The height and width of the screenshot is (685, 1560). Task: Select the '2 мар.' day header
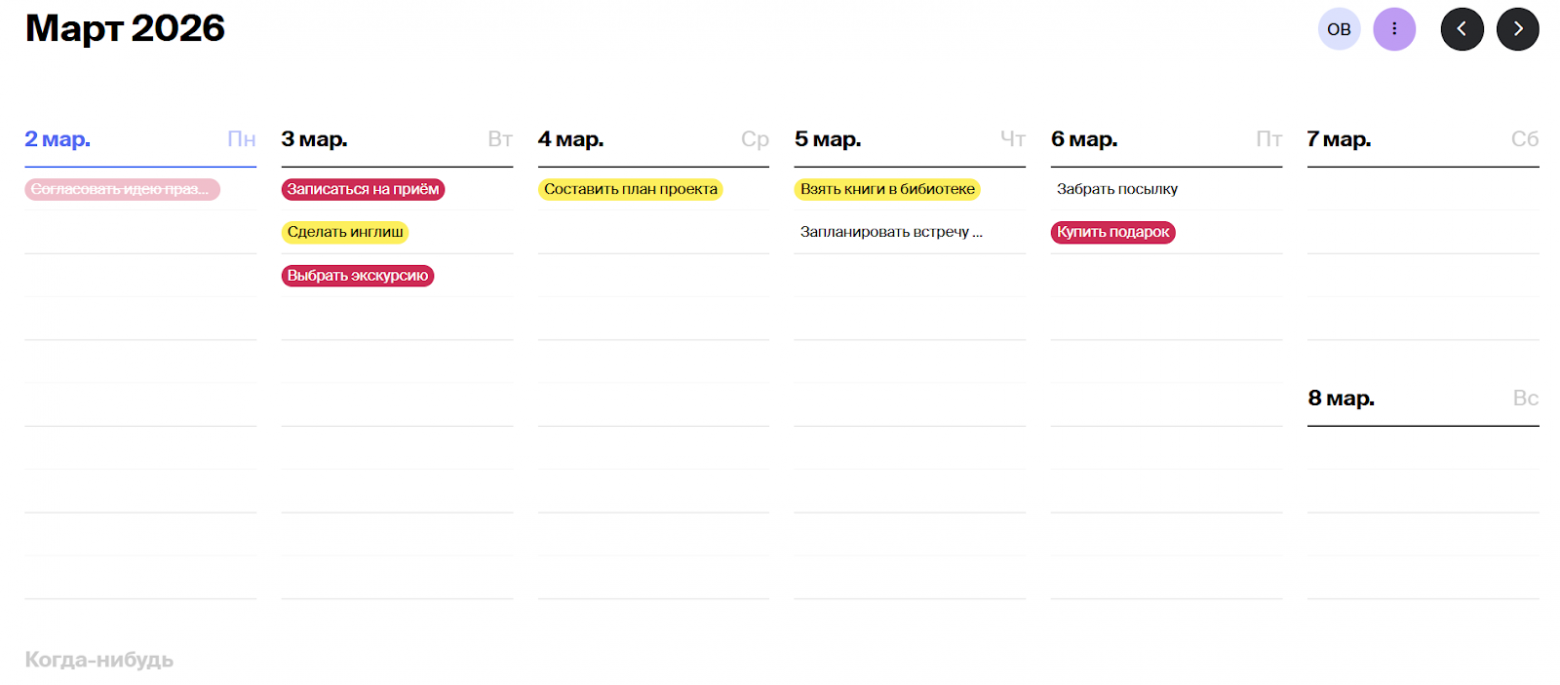[58, 139]
